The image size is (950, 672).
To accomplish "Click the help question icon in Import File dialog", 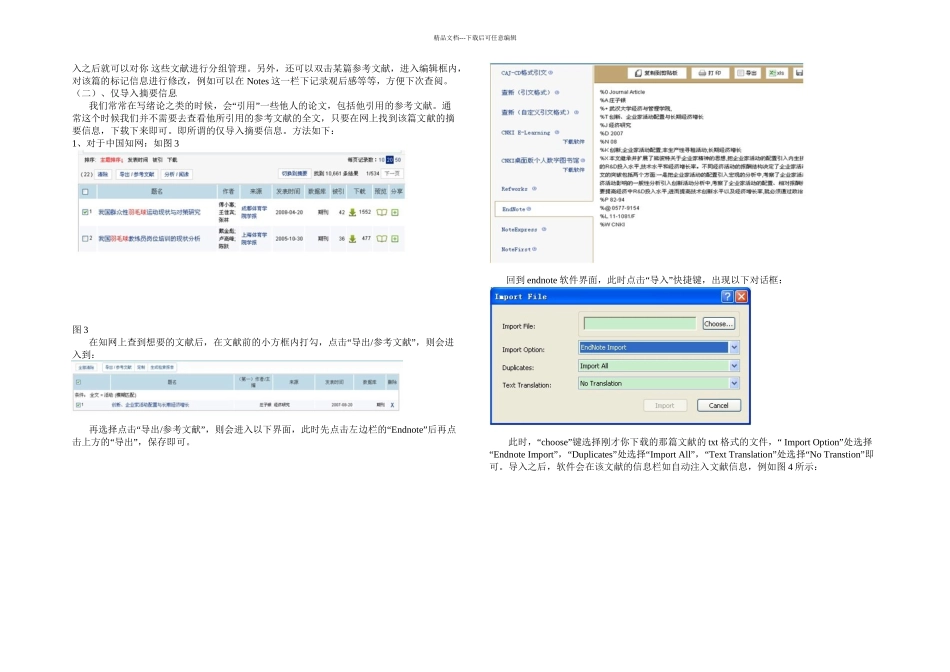I will (727, 296).
